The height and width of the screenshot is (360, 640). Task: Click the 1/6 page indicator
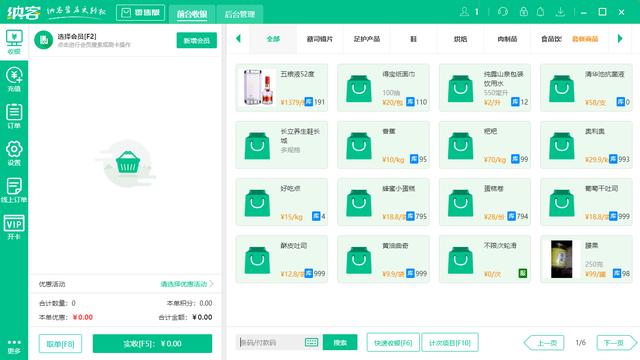[580, 342]
